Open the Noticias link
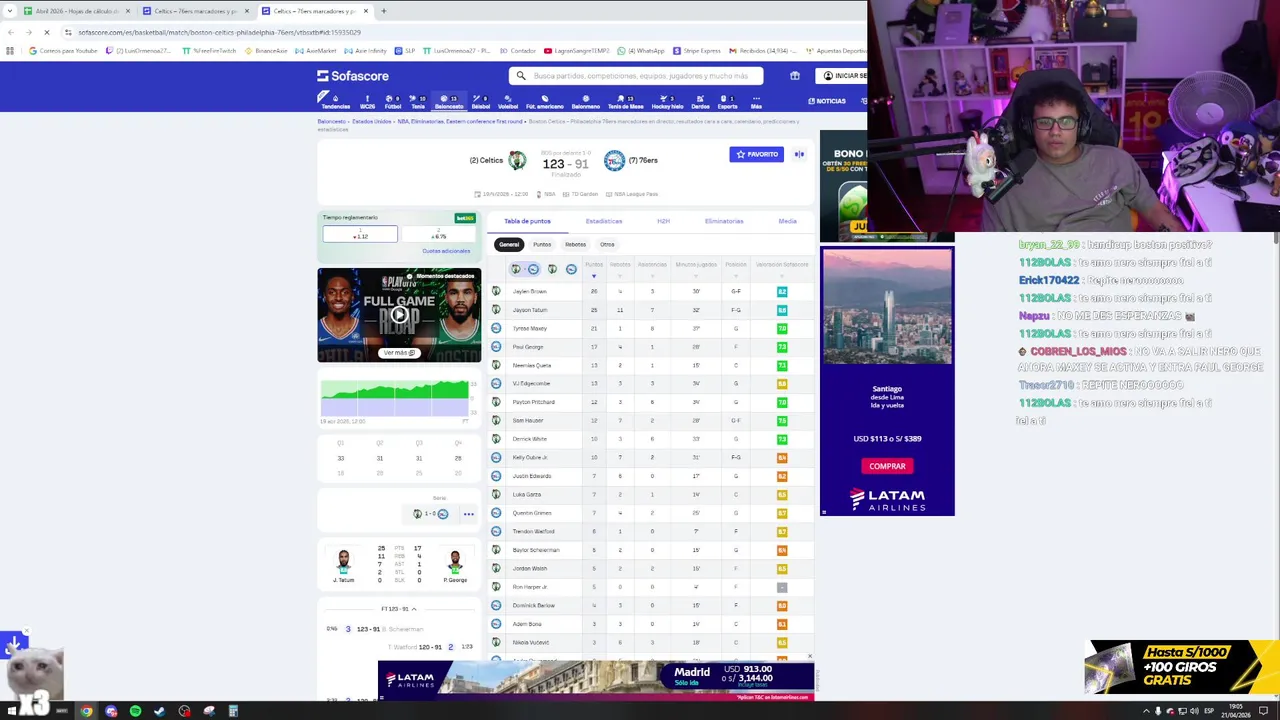Screen dimensions: 1280x720 pyautogui.click(x=827, y=101)
